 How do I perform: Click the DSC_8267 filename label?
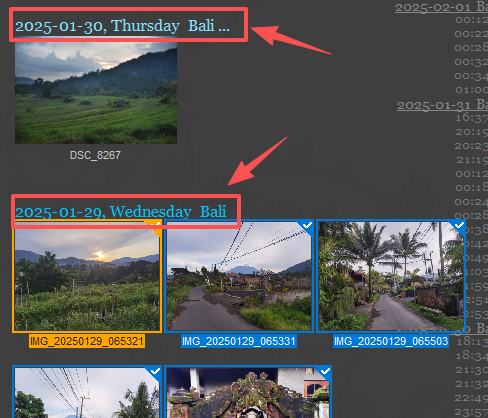click(95, 155)
